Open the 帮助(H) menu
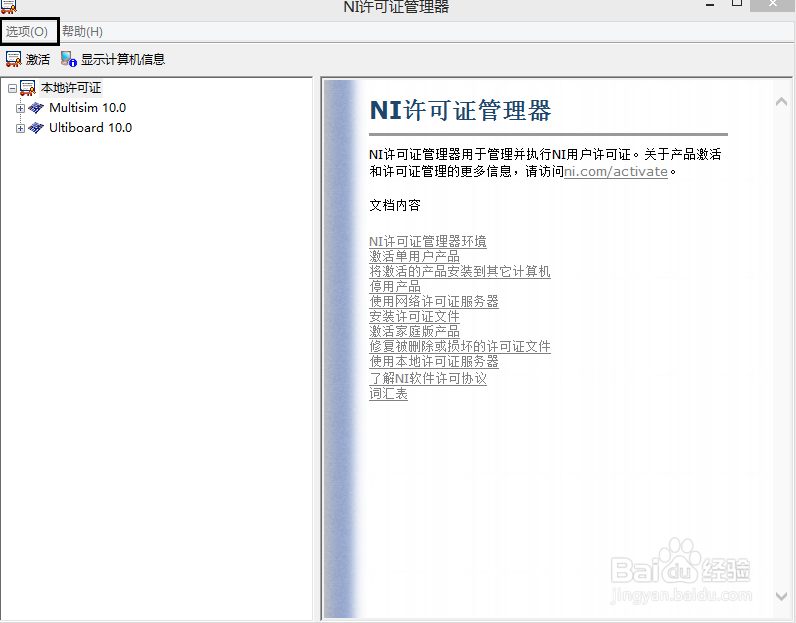 [82, 31]
